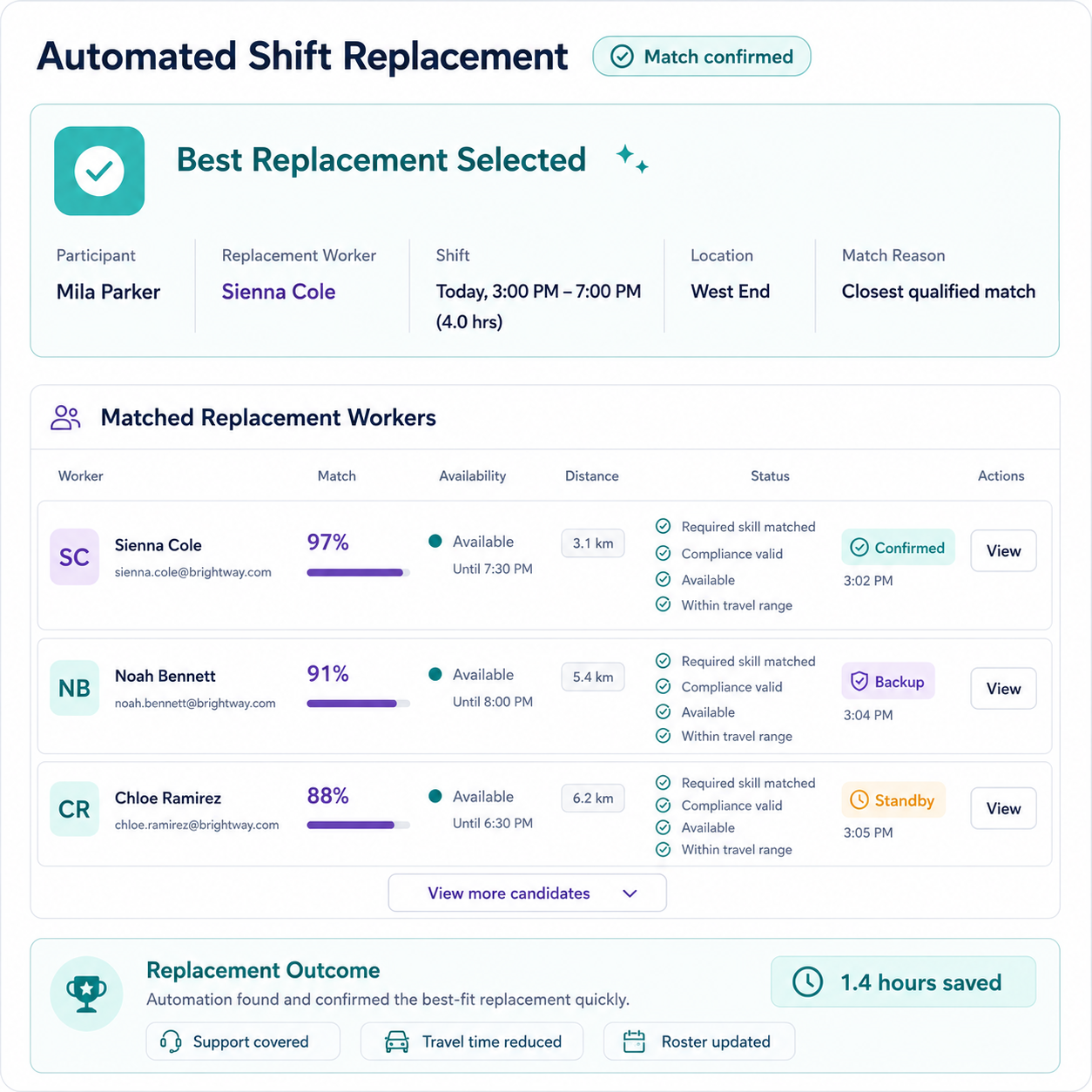Click the calendar icon on Roster updated
1092x1092 pixels.
tap(634, 1041)
